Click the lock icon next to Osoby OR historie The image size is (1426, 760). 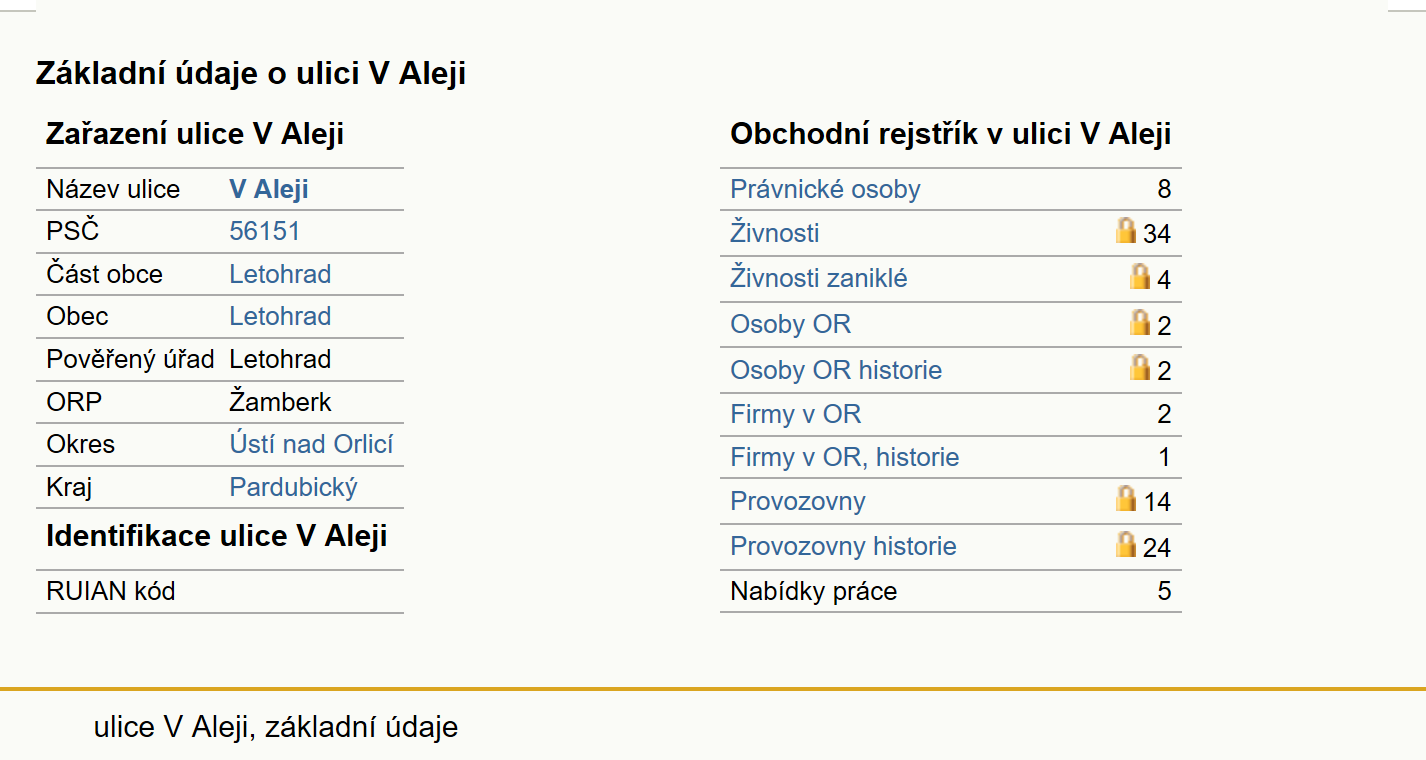(x=1140, y=367)
